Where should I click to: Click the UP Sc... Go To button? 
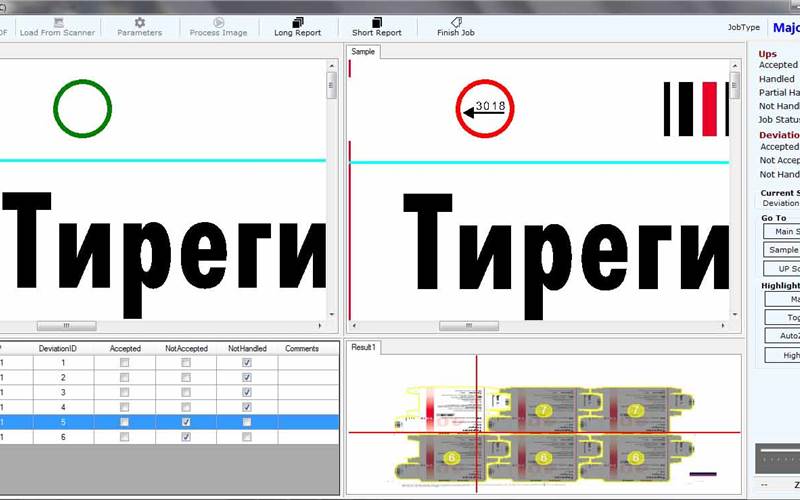tap(780, 268)
